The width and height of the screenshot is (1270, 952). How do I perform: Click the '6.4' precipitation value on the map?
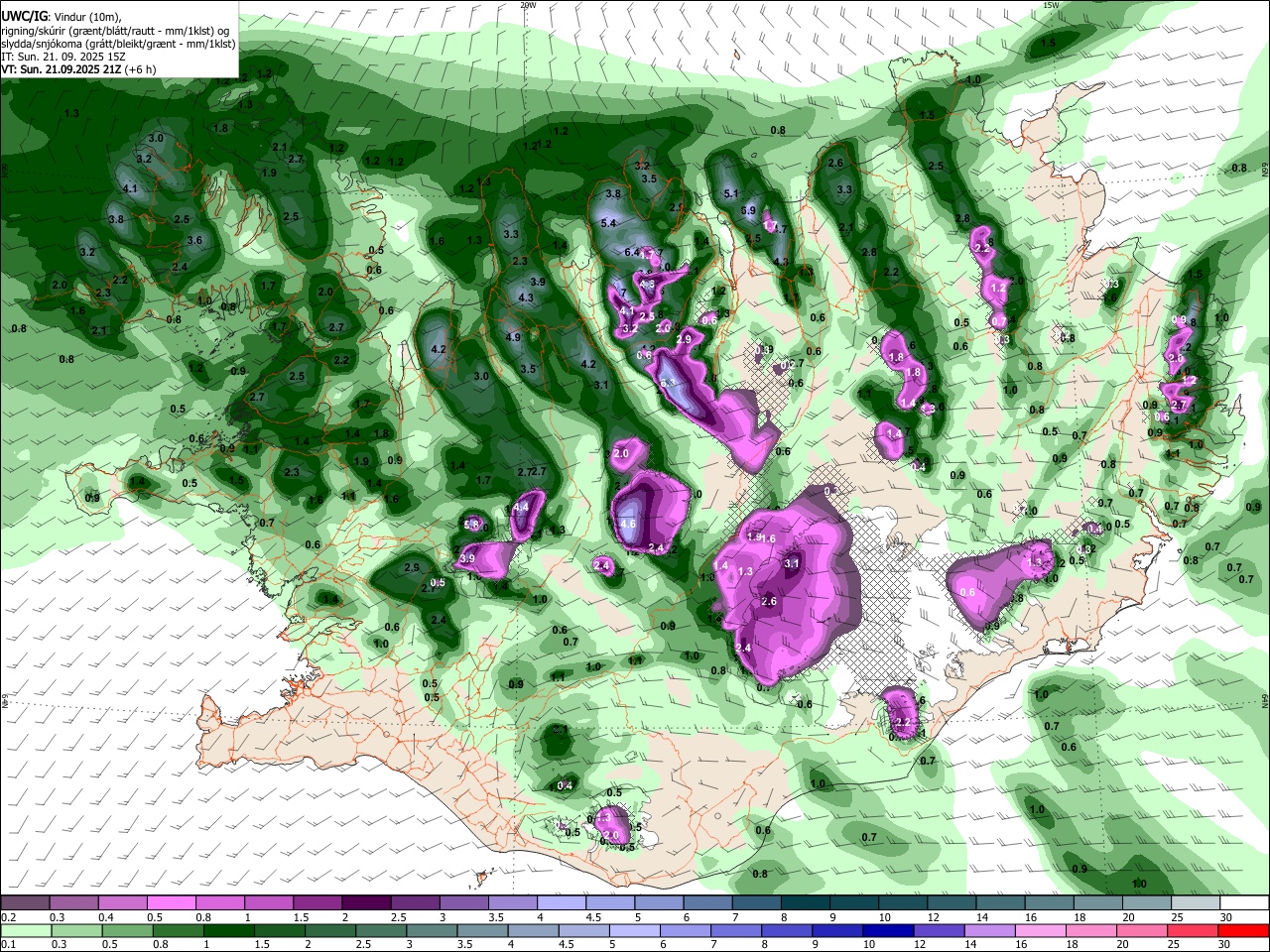click(631, 252)
